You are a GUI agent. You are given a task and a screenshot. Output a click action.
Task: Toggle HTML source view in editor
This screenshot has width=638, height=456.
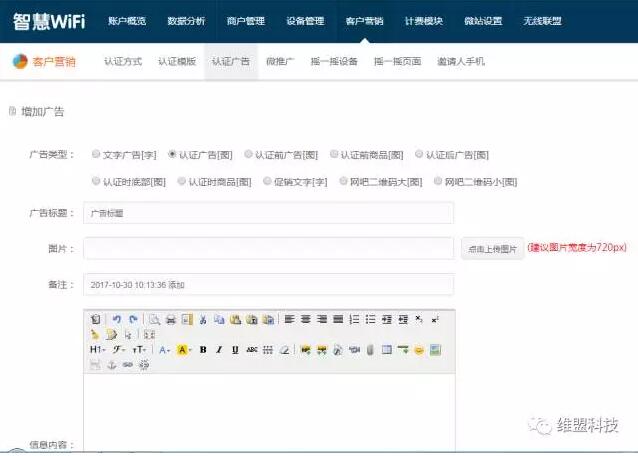coord(95,319)
